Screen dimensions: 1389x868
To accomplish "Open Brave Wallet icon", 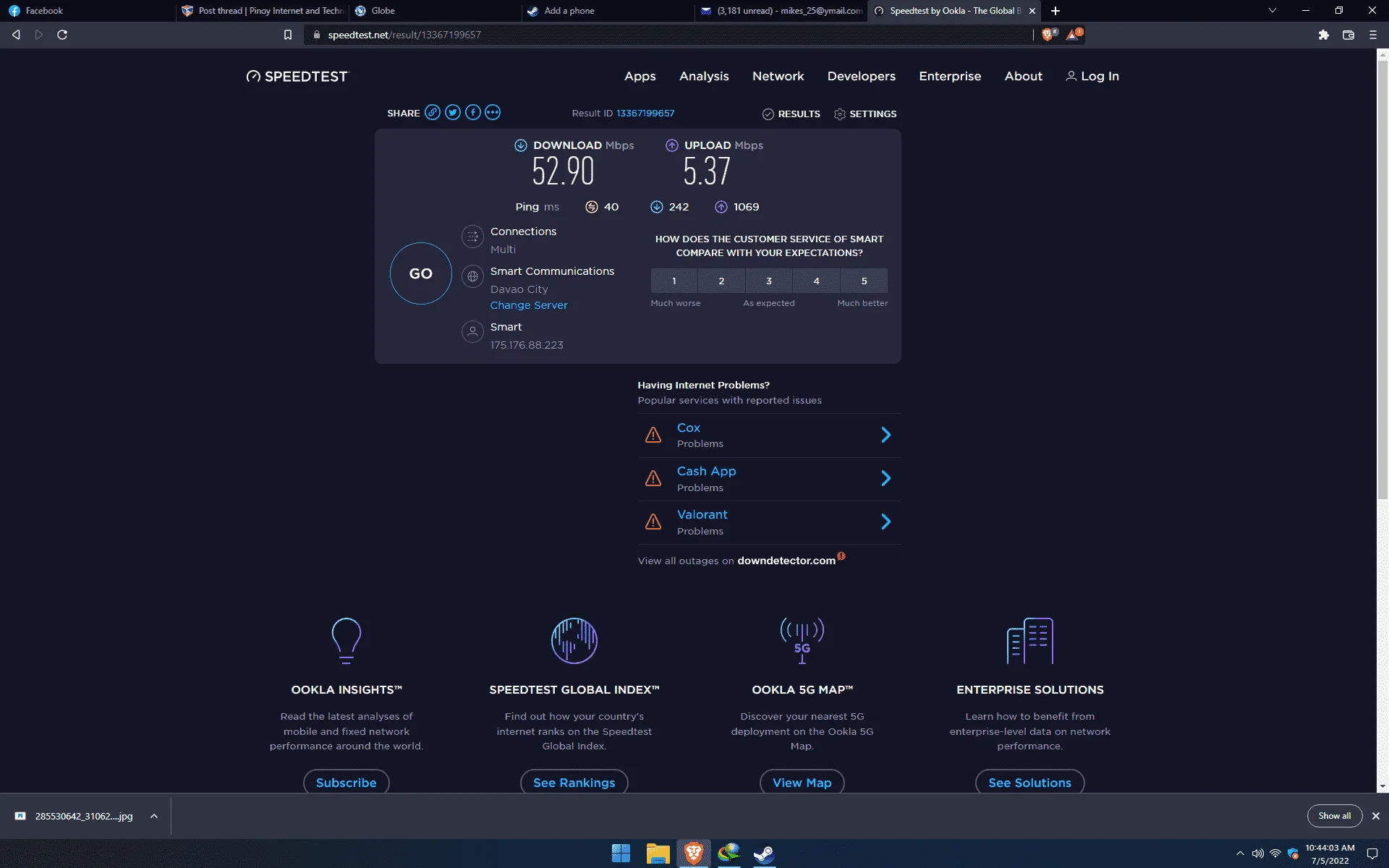I will tap(1348, 35).
